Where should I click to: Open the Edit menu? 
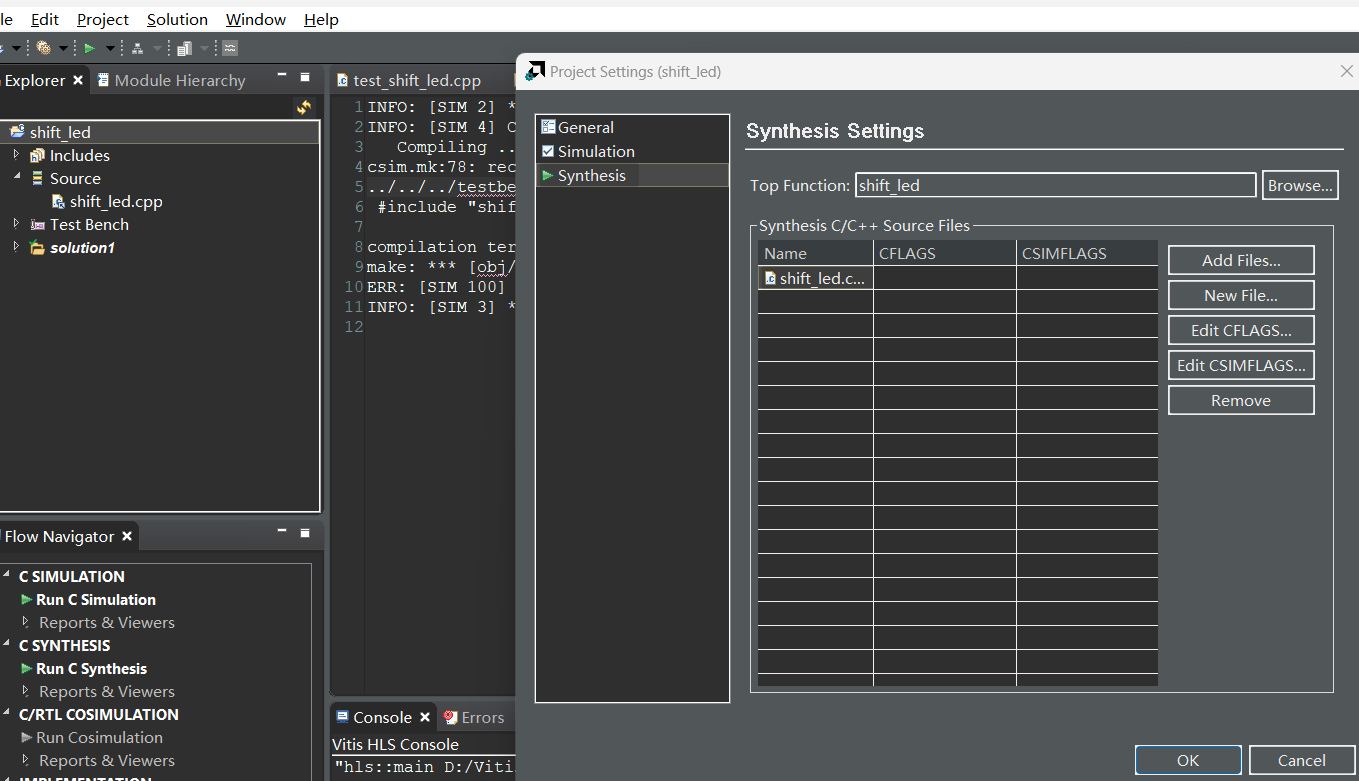click(44, 20)
